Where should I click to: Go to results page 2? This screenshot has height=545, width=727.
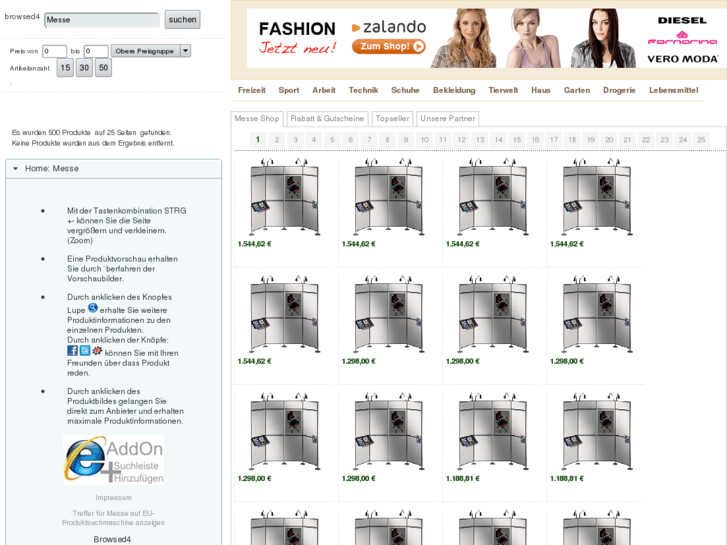click(276, 140)
